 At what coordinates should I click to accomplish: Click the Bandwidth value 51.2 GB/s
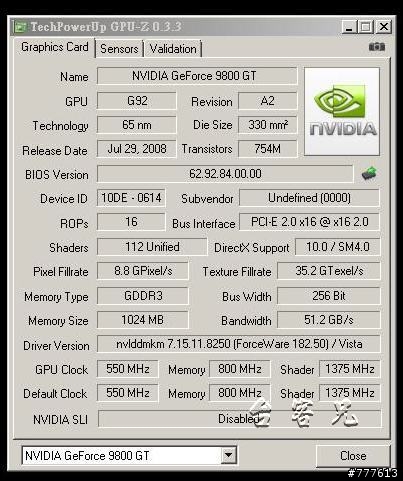coord(329,320)
